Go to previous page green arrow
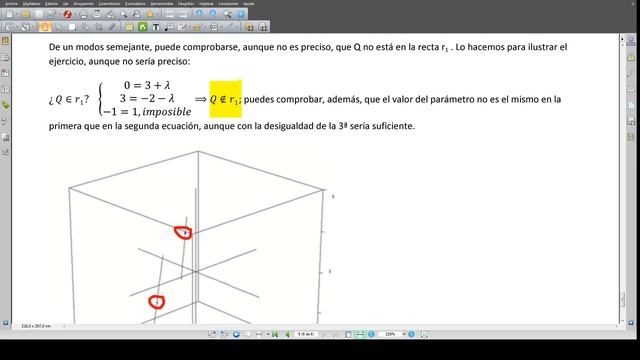640x360 pixels. (x=287, y=334)
